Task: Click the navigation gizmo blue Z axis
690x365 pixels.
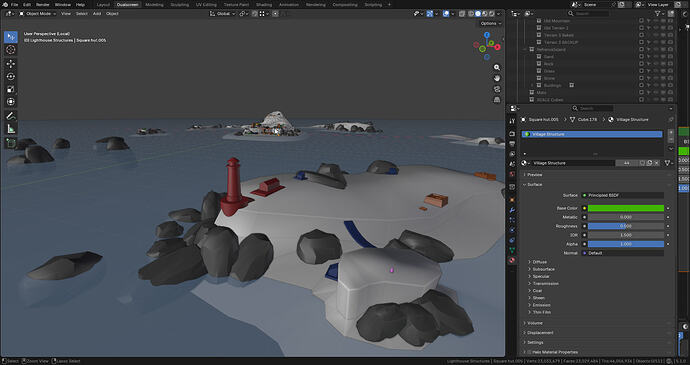Action: [x=487, y=35]
